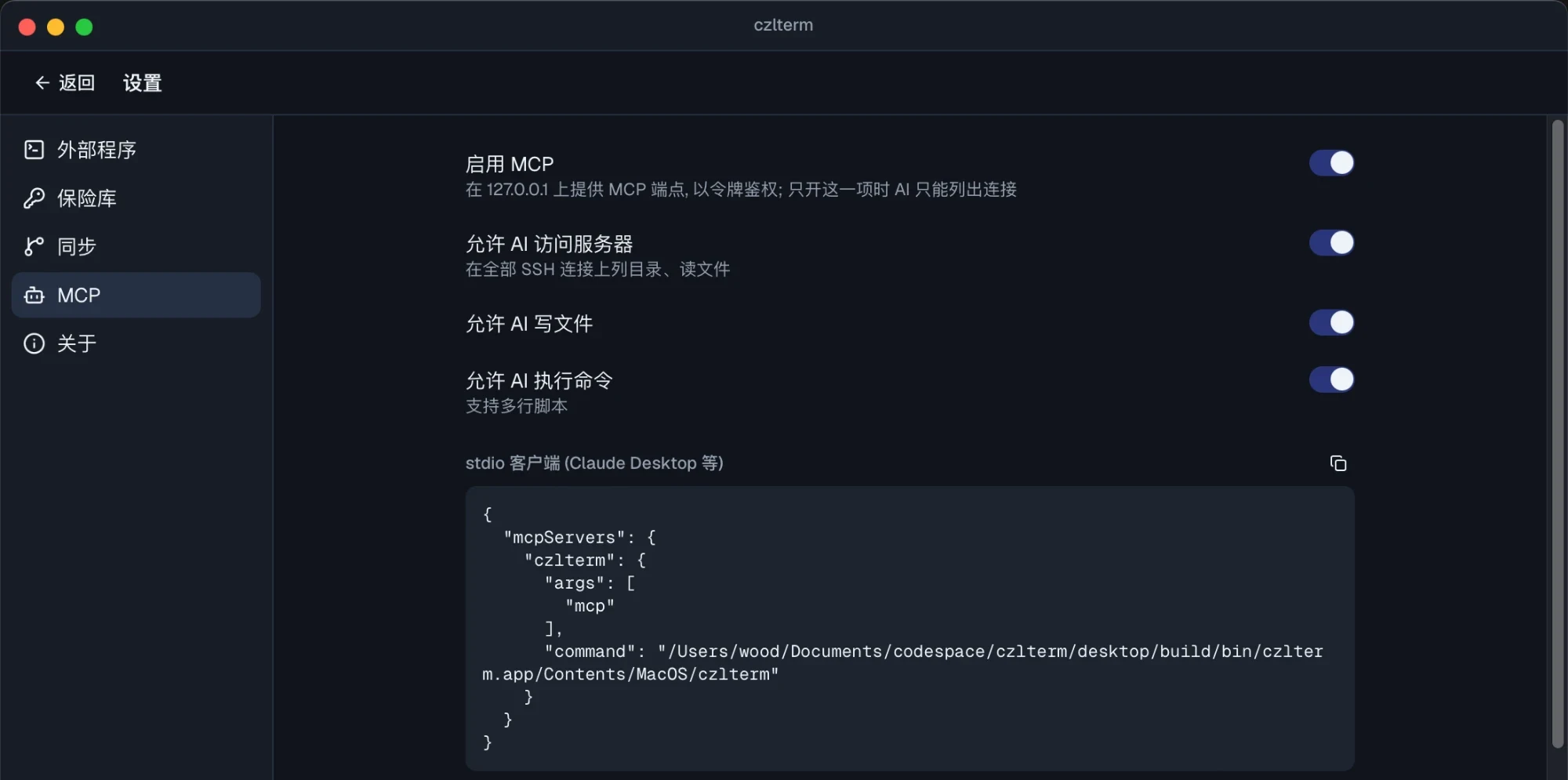Click the 允许 AI 执行命令 label

(539, 381)
